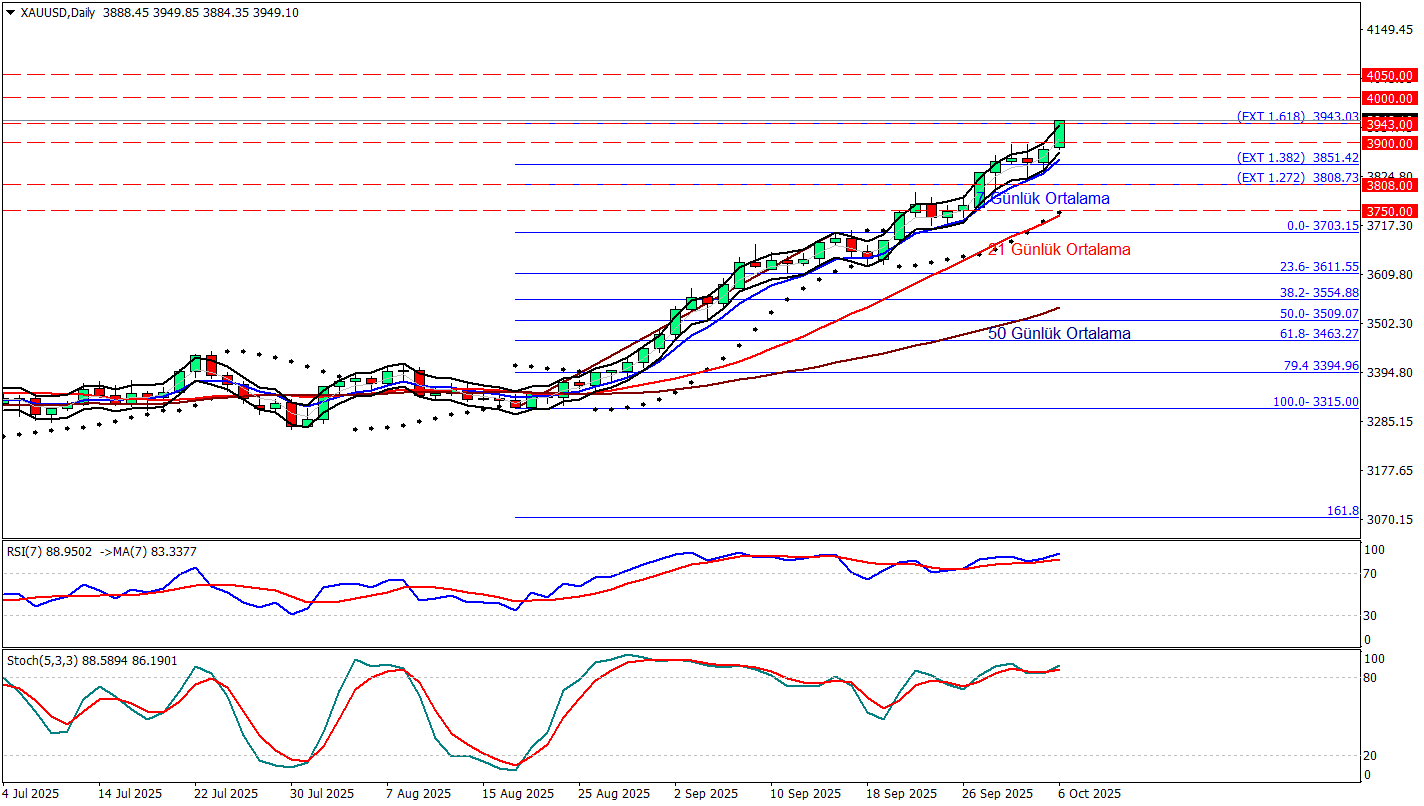1424x806 pixels.
Task: Click the 80 level on Stochastic scale
Action: click(x=1373, y=678)
